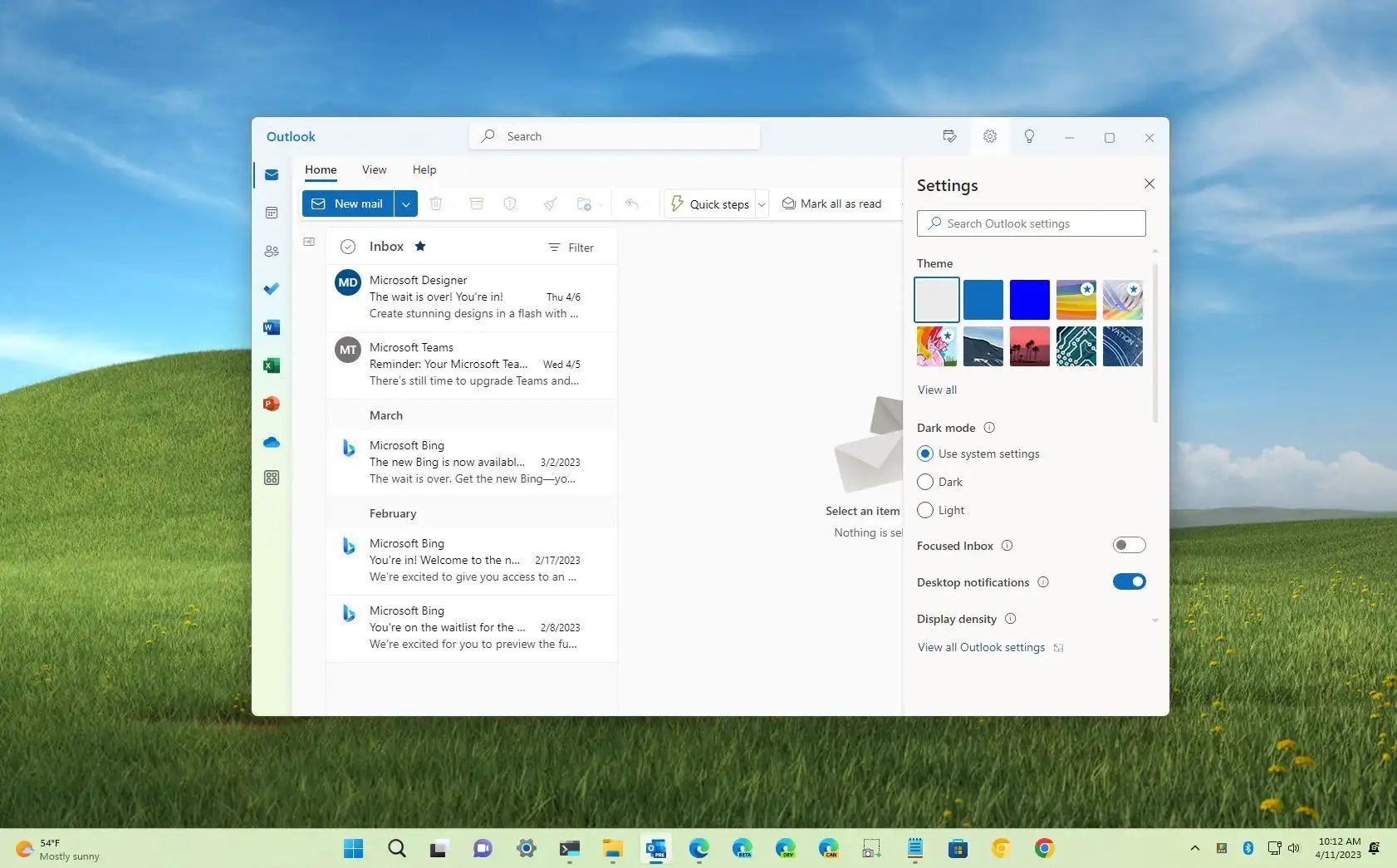
Task: Open the lightbulb tips icon
Action: (1029, 136)
